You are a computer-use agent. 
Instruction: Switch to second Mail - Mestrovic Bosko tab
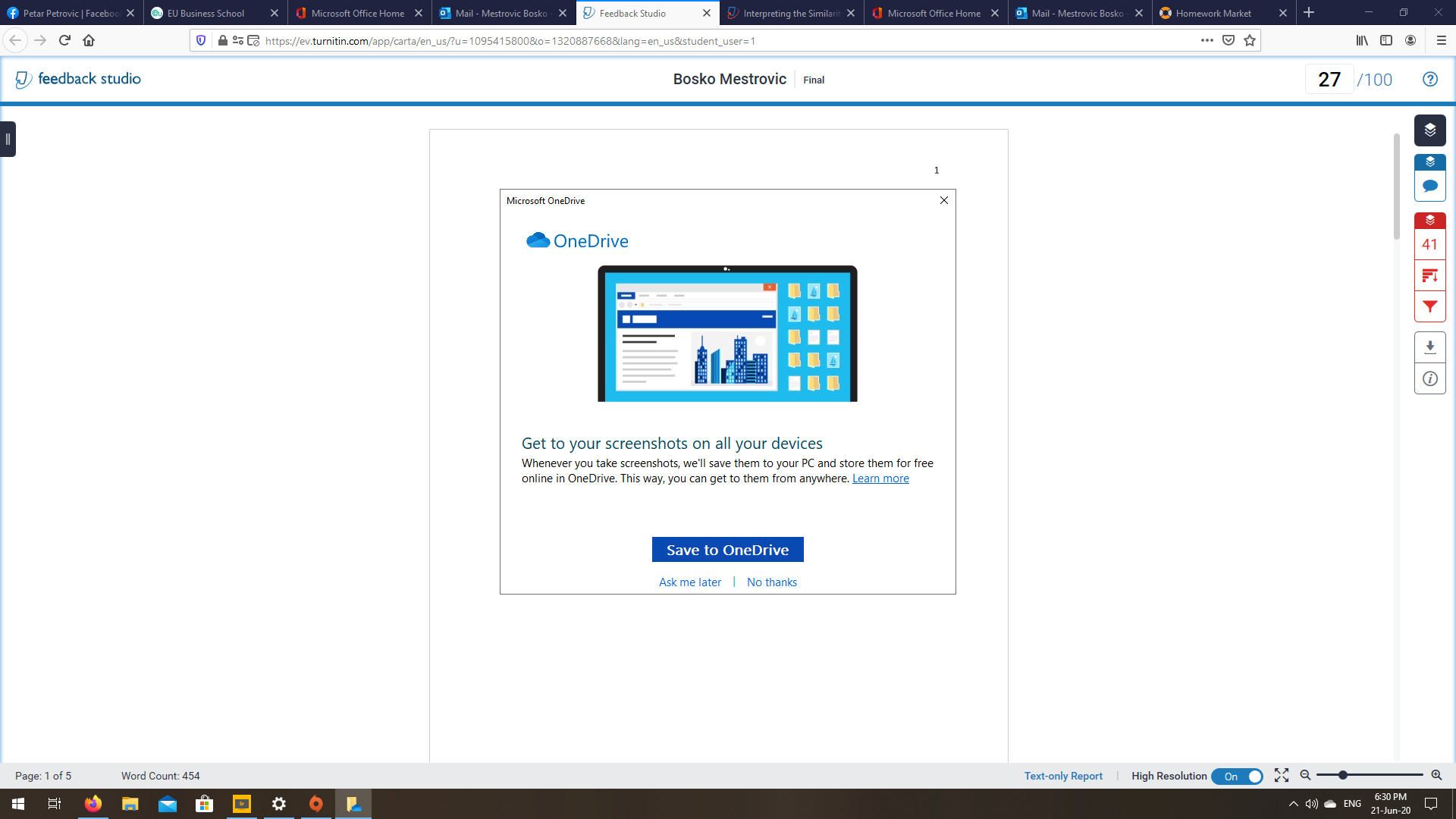click(1080, 13)
